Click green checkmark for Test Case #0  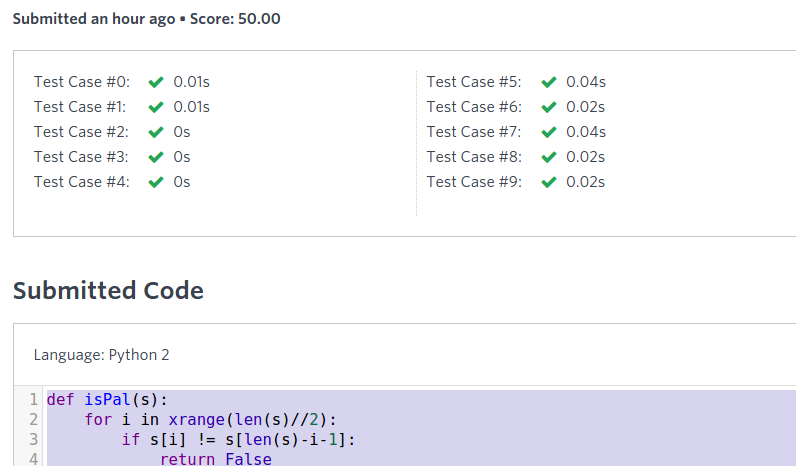click(155, 82)
